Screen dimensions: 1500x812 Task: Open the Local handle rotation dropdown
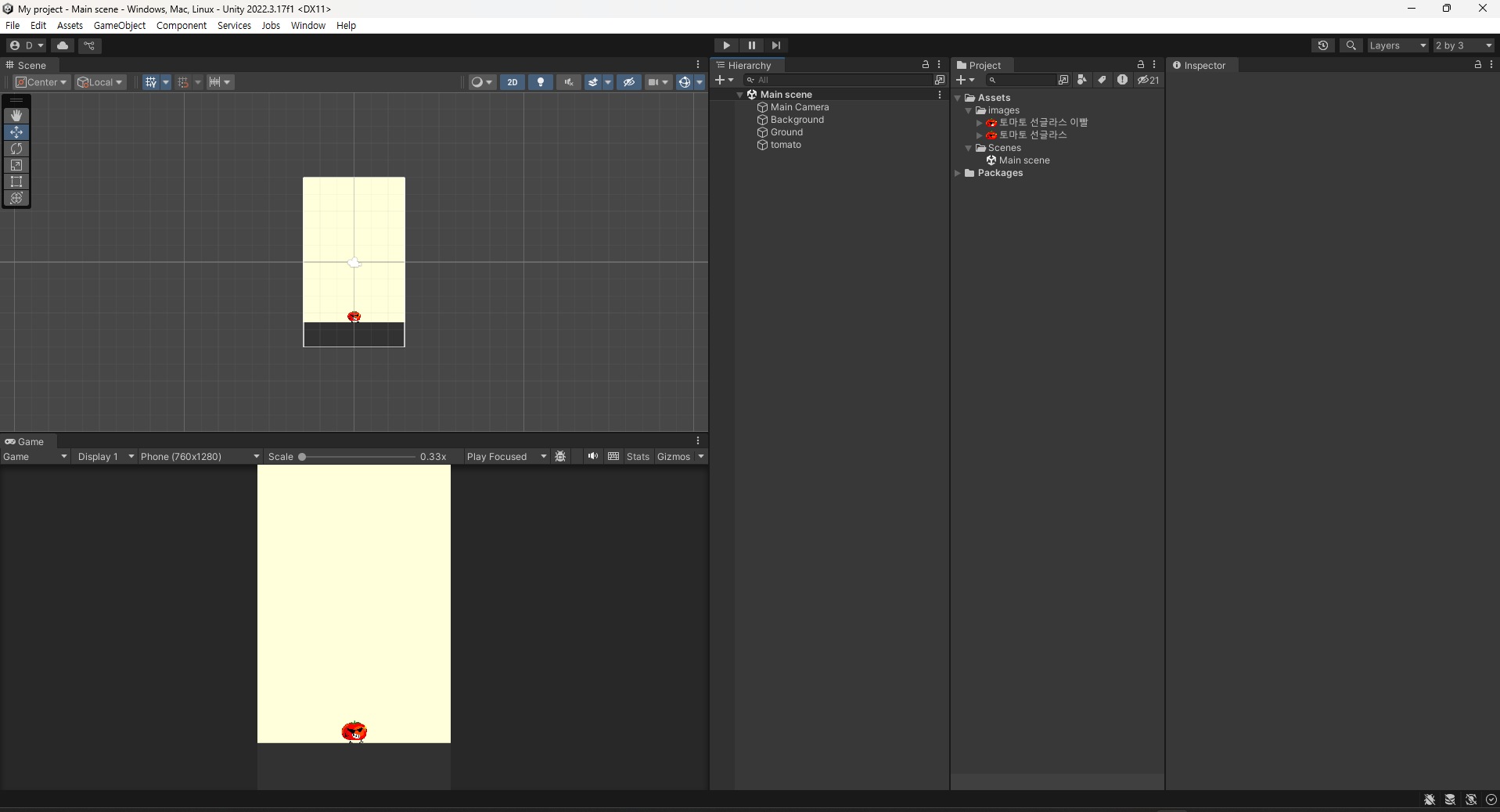pos(100,82)
